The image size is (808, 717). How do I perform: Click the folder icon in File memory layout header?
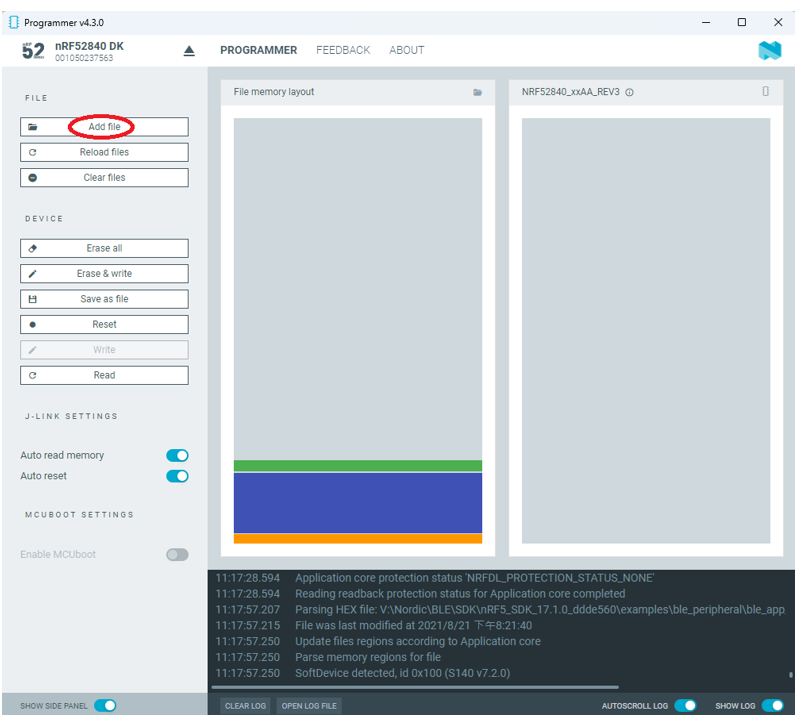[477, 92]
